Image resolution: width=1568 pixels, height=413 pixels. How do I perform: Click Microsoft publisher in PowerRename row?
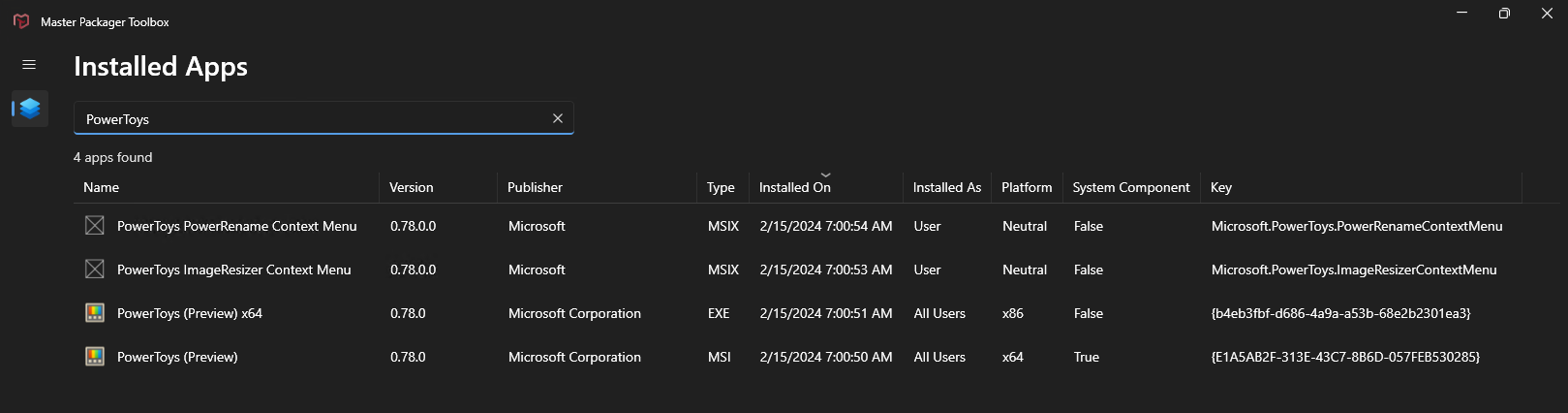pos(537,226)
